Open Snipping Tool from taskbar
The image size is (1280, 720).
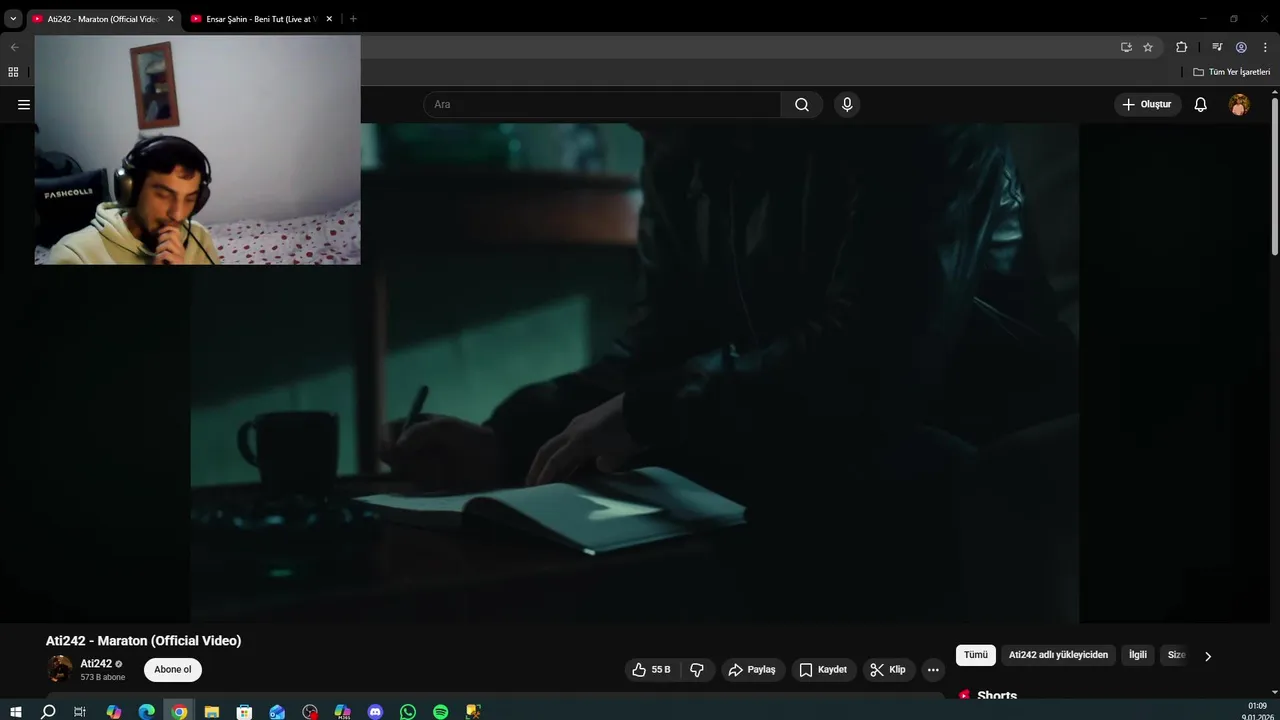click(473, 712)
